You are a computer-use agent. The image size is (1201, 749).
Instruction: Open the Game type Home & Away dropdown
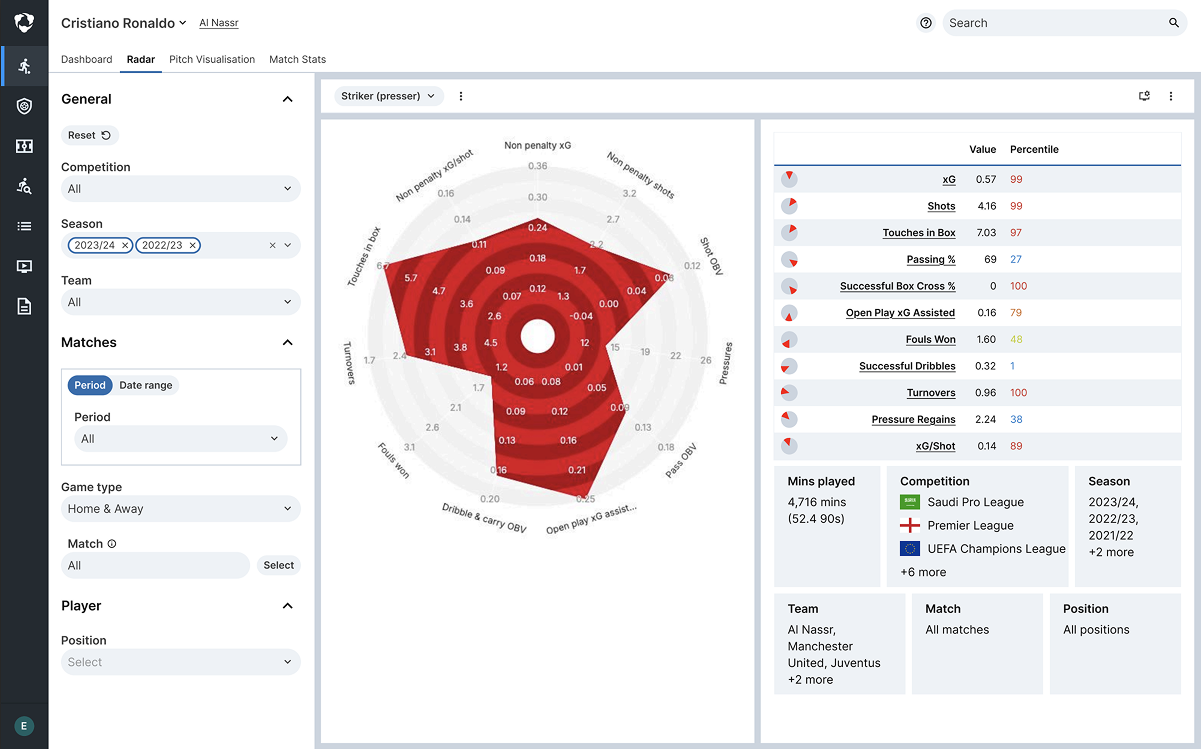(x=180, y=509)
